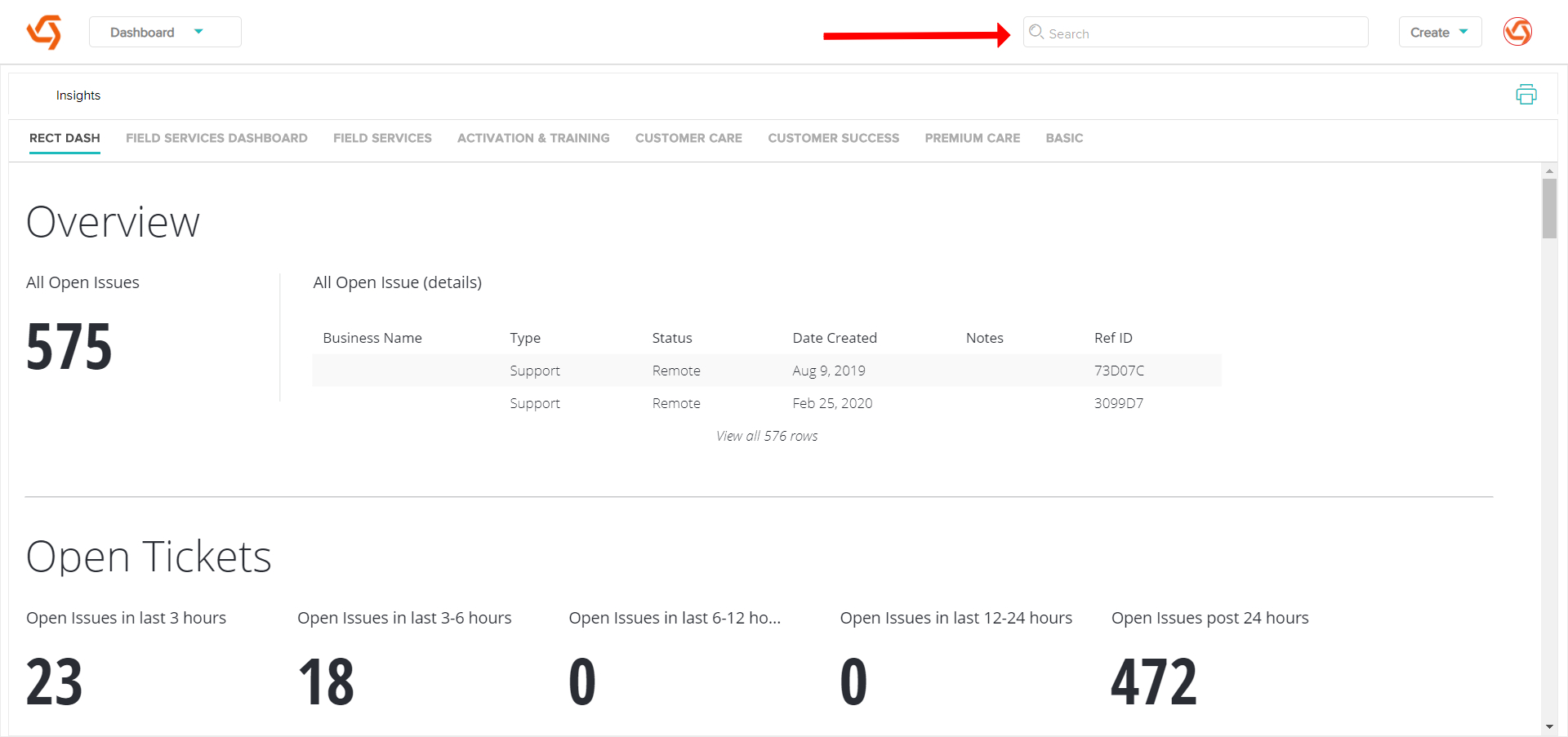Click the Feb 25, 2020 date cell
The height and width of the screenshot is (737, 1568).
pos(832,403)
